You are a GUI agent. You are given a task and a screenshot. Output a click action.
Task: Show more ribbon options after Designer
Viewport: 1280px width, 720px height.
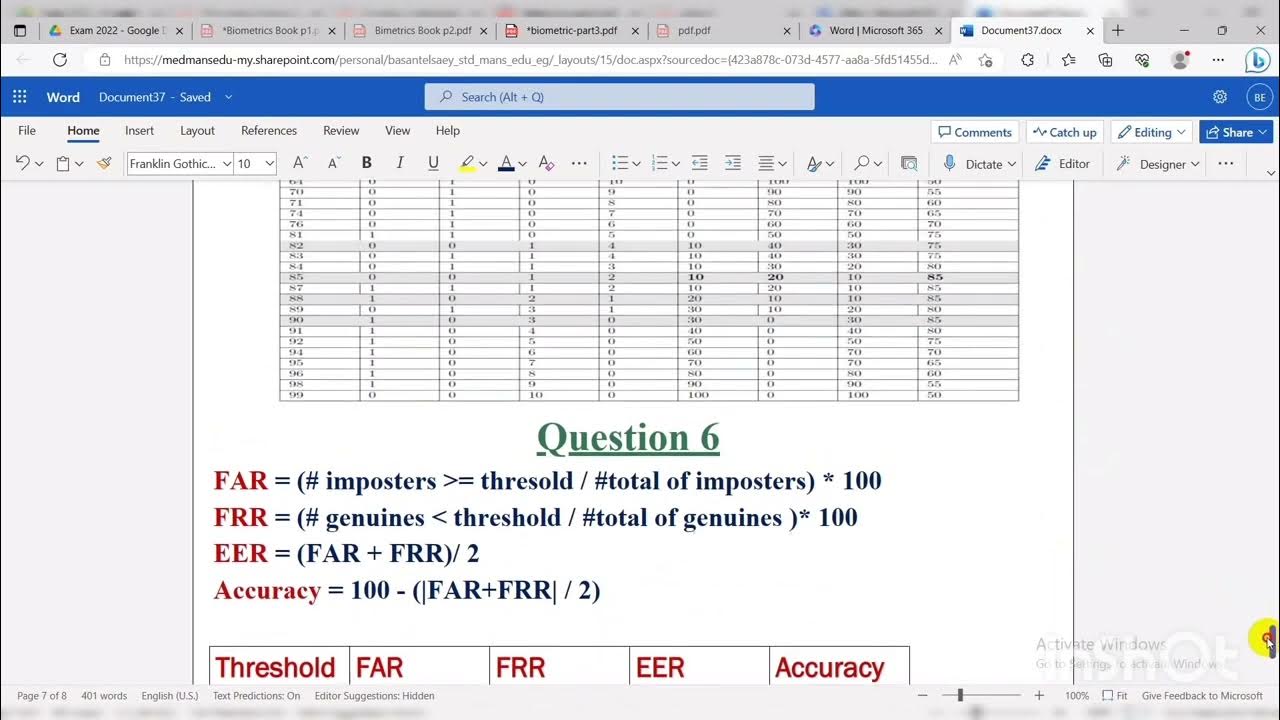point(1226,163)
